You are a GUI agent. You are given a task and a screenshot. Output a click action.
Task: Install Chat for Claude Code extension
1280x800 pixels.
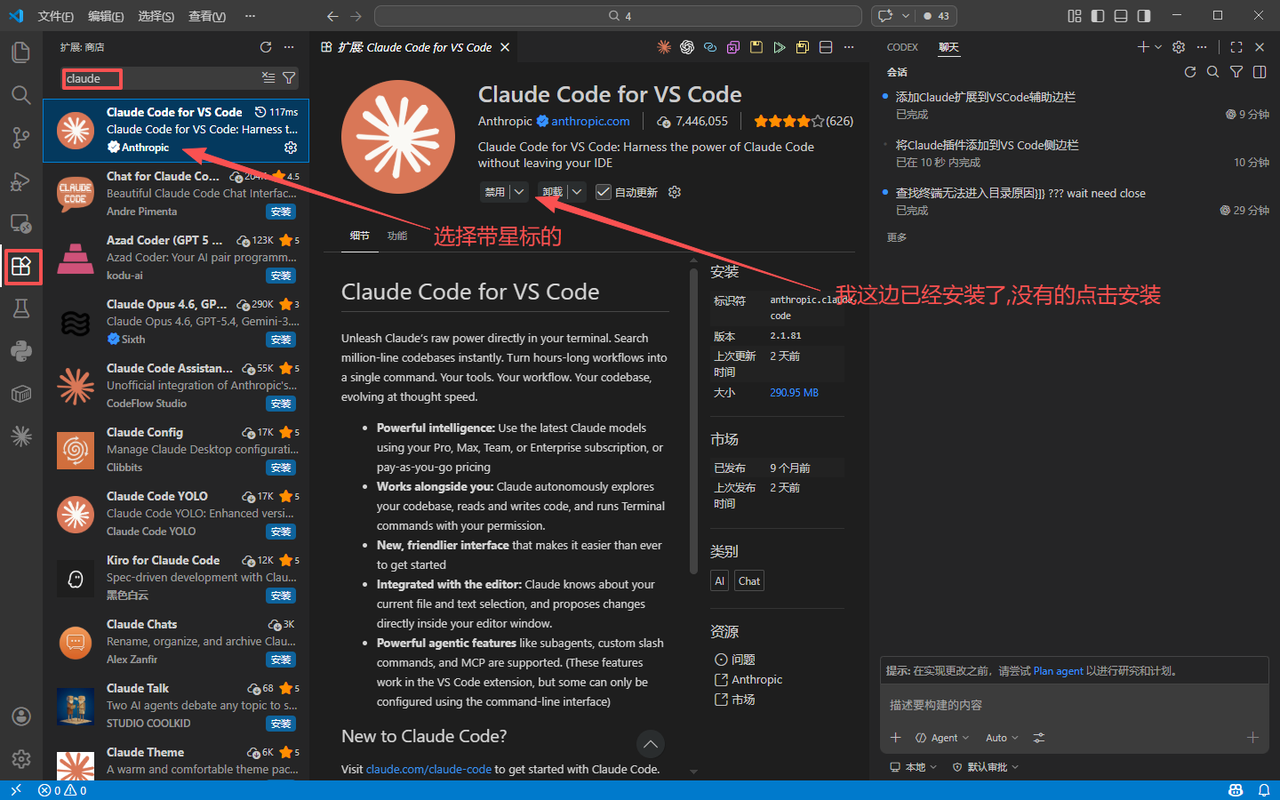pyautogui.click(x=281, y=212)
